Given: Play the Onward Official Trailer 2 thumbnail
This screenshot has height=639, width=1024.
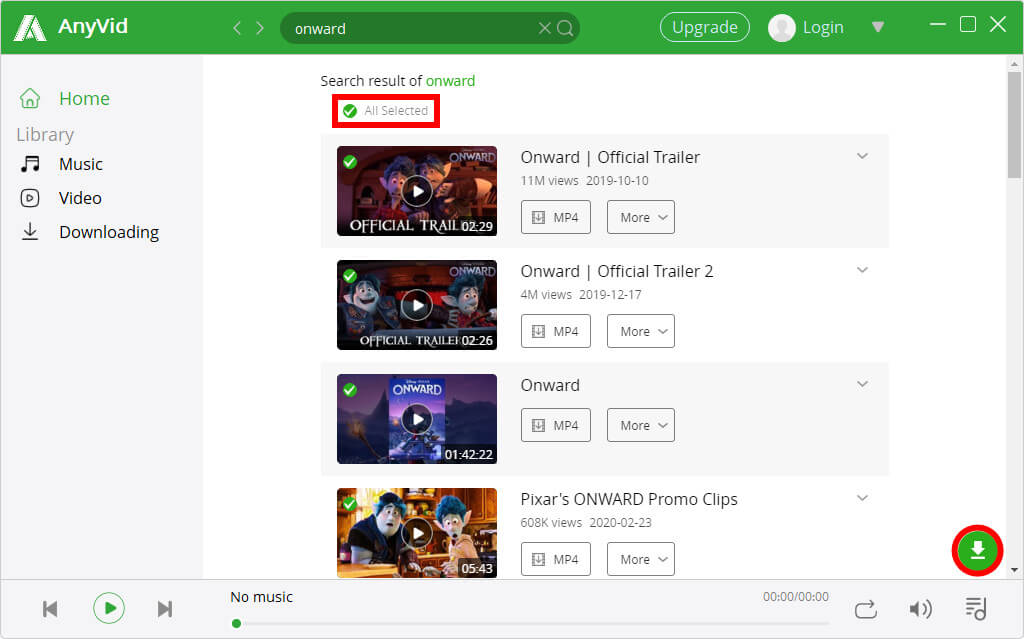Looking at the screenshot, I should [x=417, y=305].
